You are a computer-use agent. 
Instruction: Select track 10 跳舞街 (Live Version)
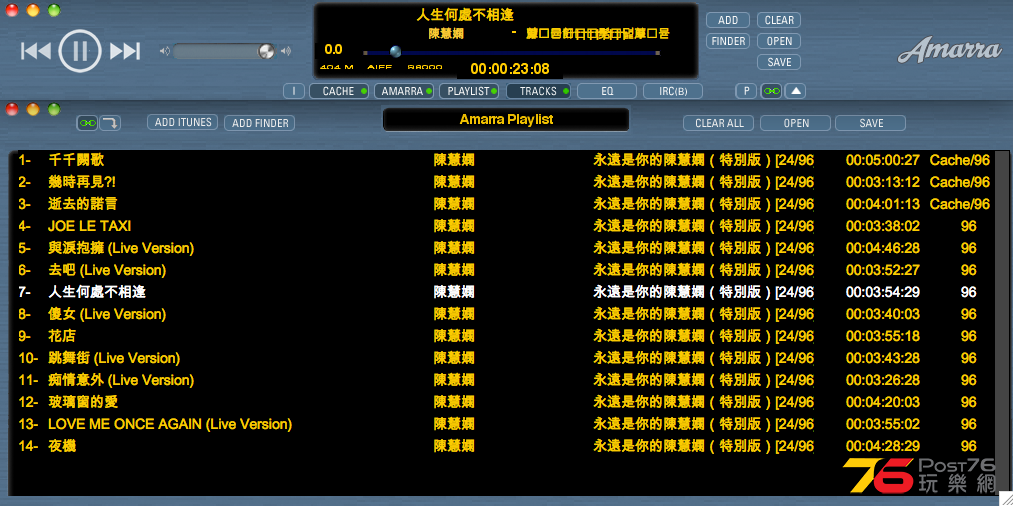pyautogui.click(x=503, y=358)
